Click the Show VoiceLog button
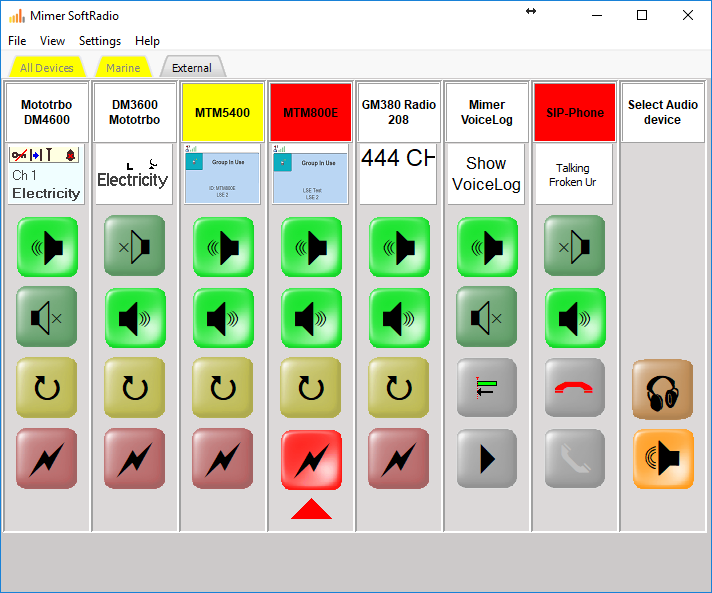Image resolution: width=712 pixels, height=593 pixels. 486,174
